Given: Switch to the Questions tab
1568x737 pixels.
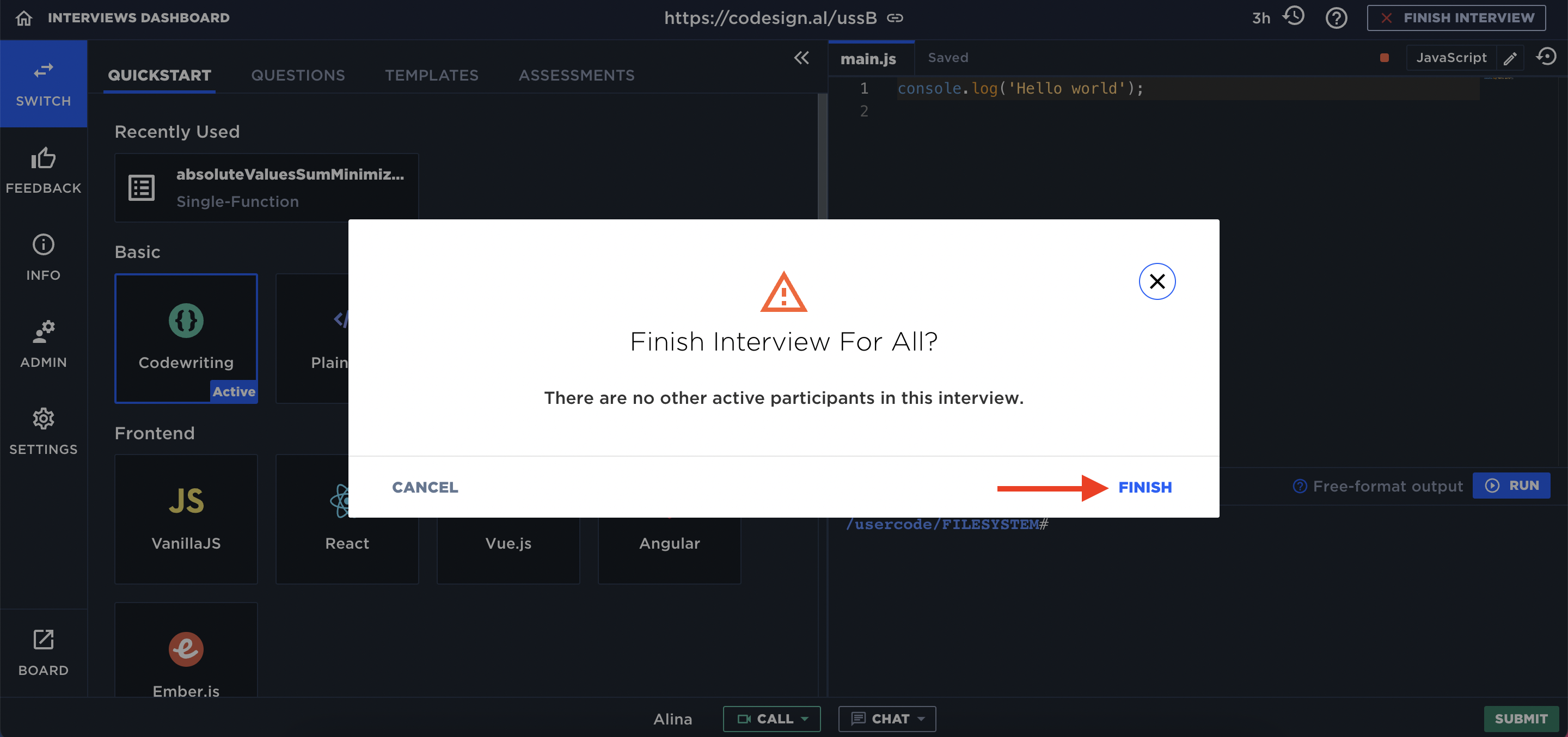Looking at the screenshot, I should click(x=298, y=75).
